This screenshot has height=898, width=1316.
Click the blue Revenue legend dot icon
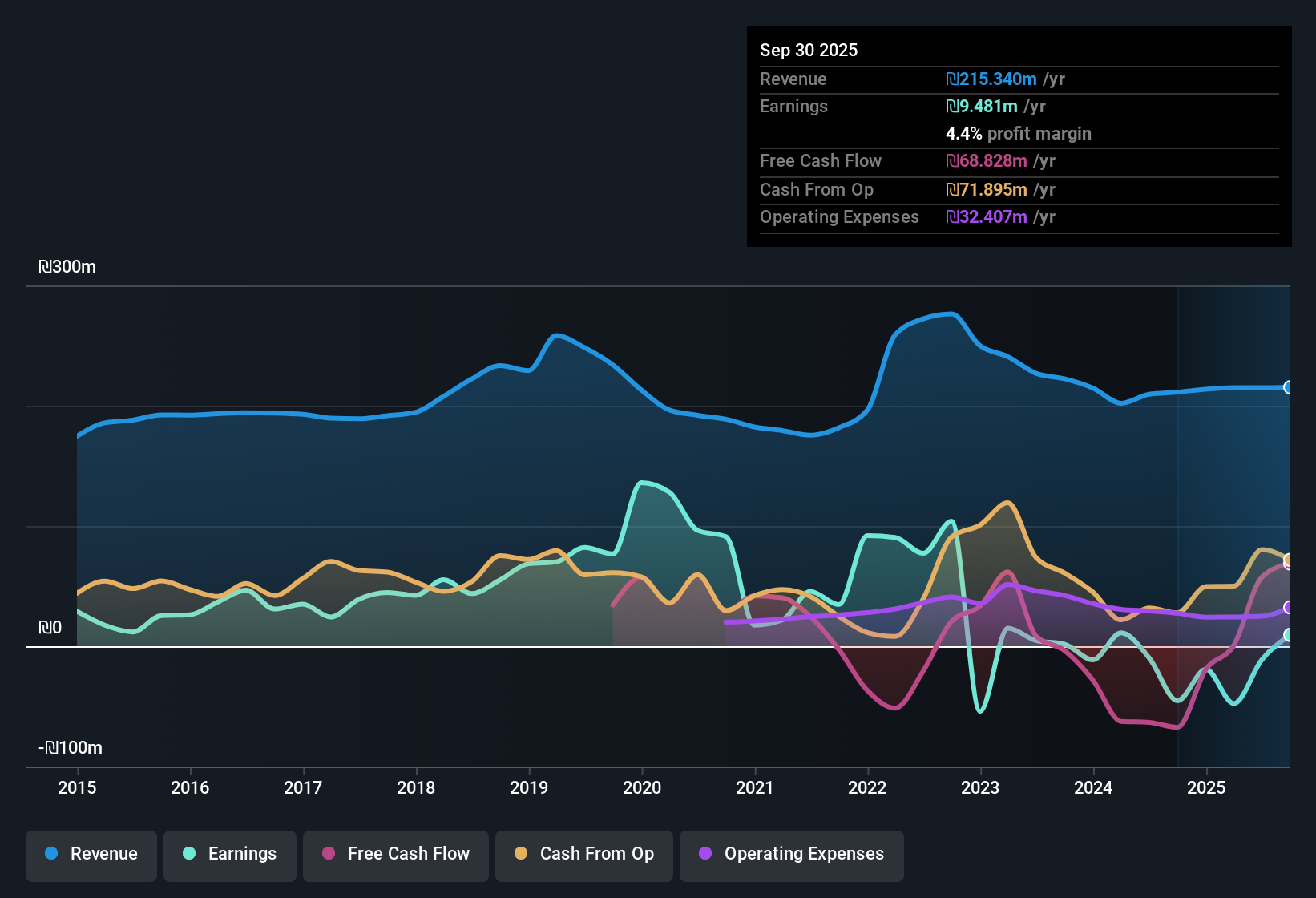pyautogui.click(x=51, y=854)
